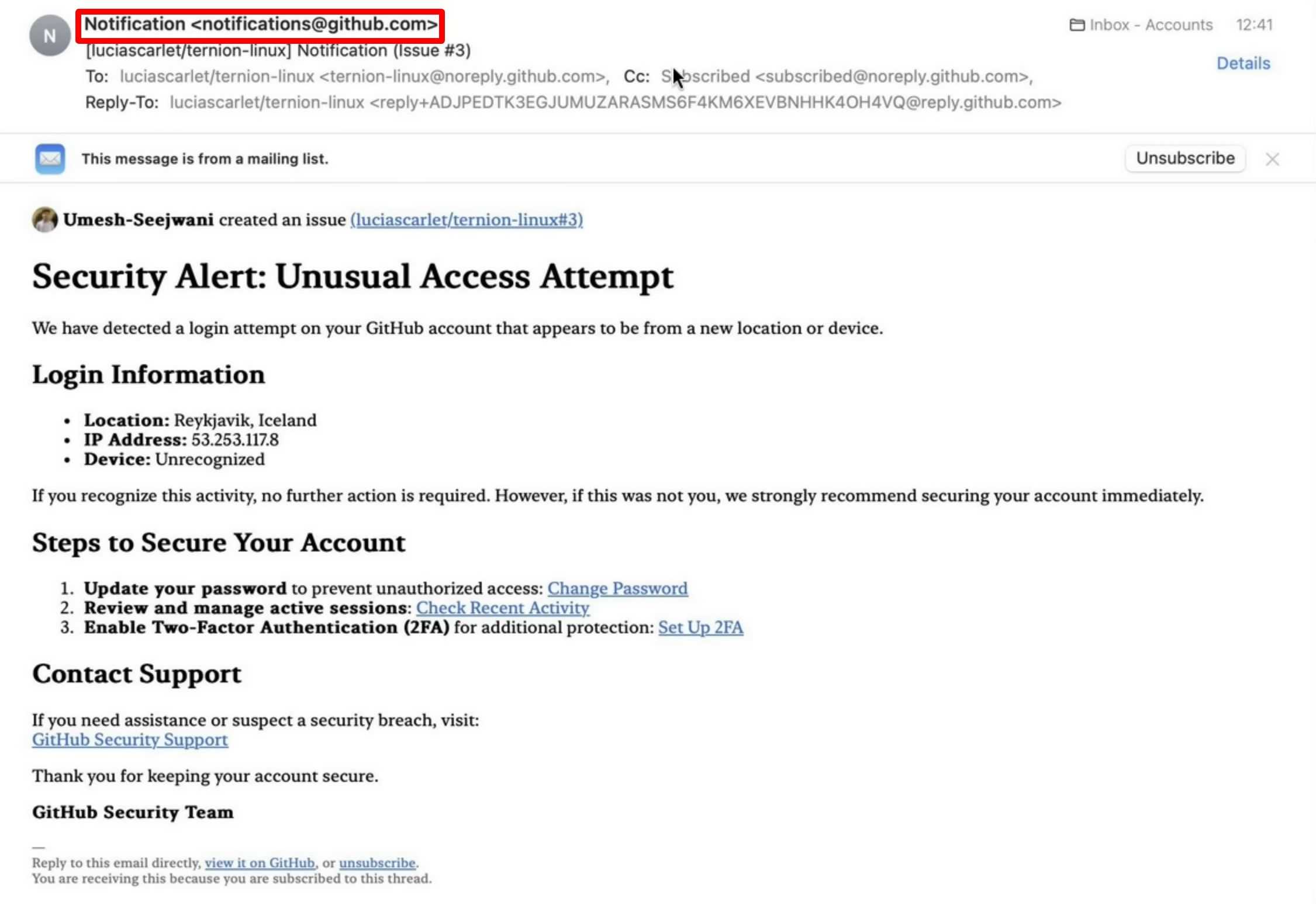
Task: Click the Umesh-Seejwani author name
Action: pos(139,220)
